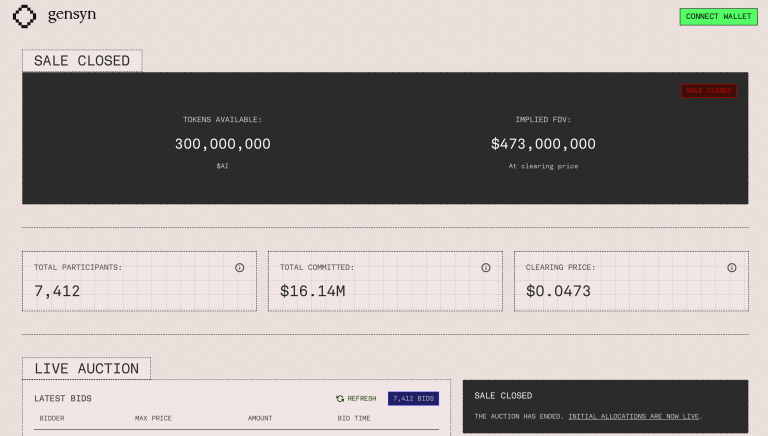Click the 7,412 Bids badge button

tap(413, 398)
